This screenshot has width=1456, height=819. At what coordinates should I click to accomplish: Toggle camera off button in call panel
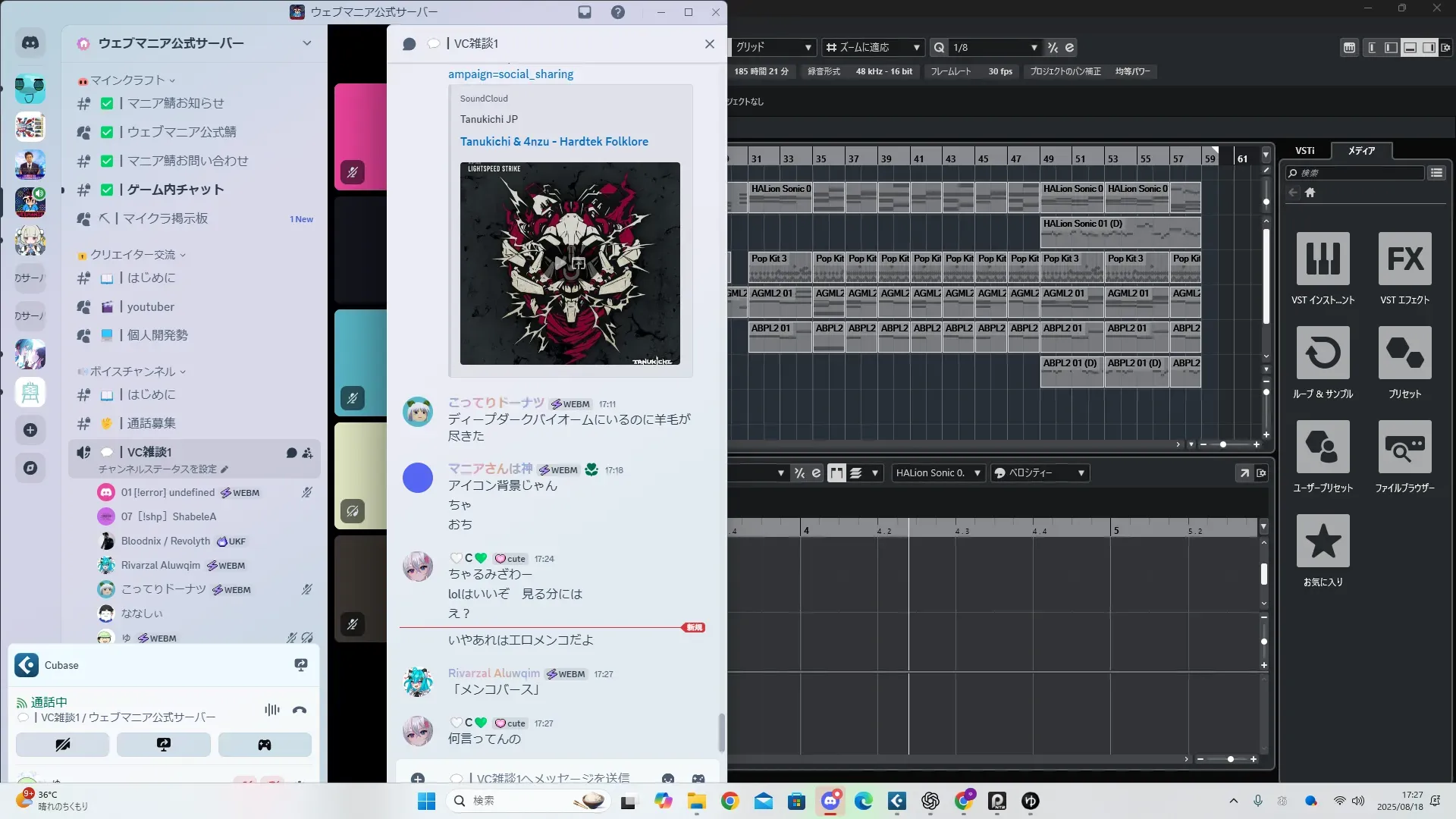pos(62,745)
